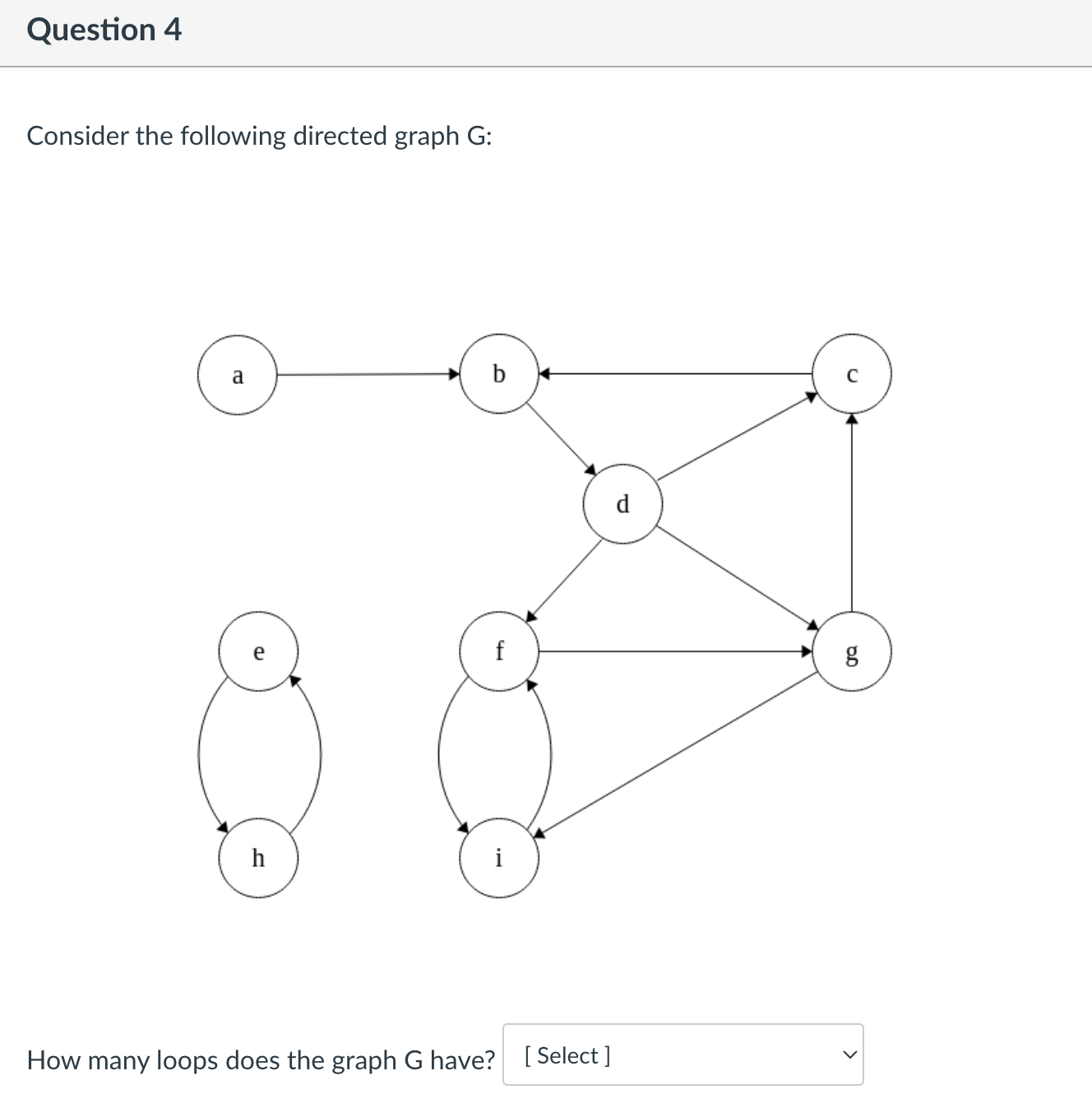This screenshot has height=1117, width=1092.
Task: Click the edge arrow from f to g
Action: 674,651
